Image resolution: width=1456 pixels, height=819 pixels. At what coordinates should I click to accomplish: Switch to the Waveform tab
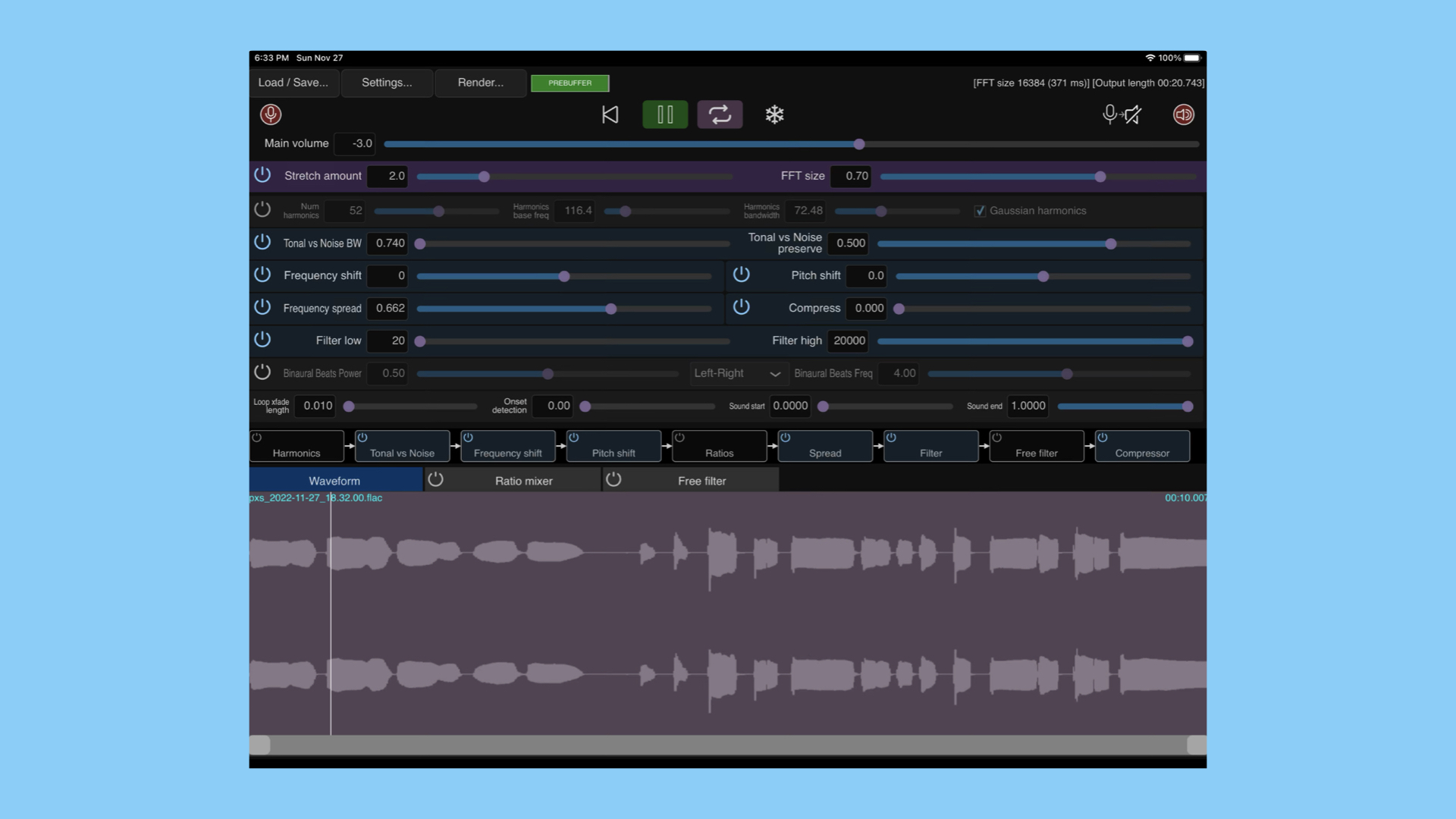click(335, 481)
